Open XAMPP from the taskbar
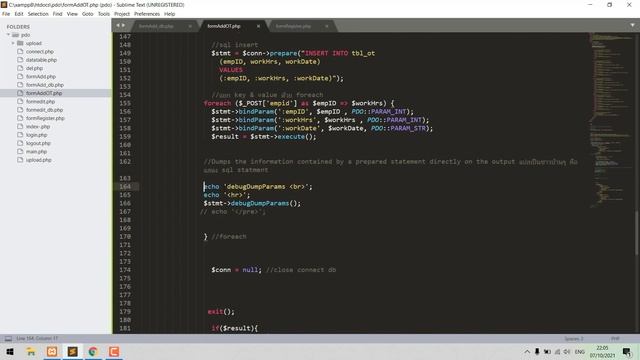The width and height of the screenshot is (640, 360). [x=52, y=351]
